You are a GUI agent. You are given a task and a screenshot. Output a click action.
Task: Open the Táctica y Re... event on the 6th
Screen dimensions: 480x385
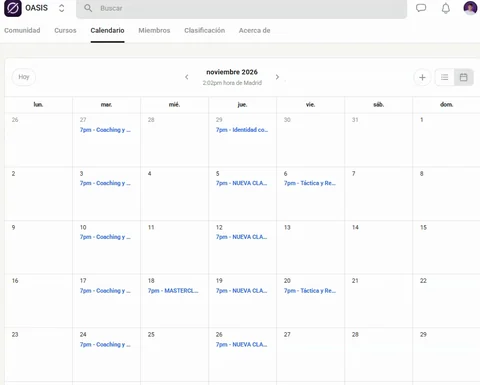coord(310,183)
